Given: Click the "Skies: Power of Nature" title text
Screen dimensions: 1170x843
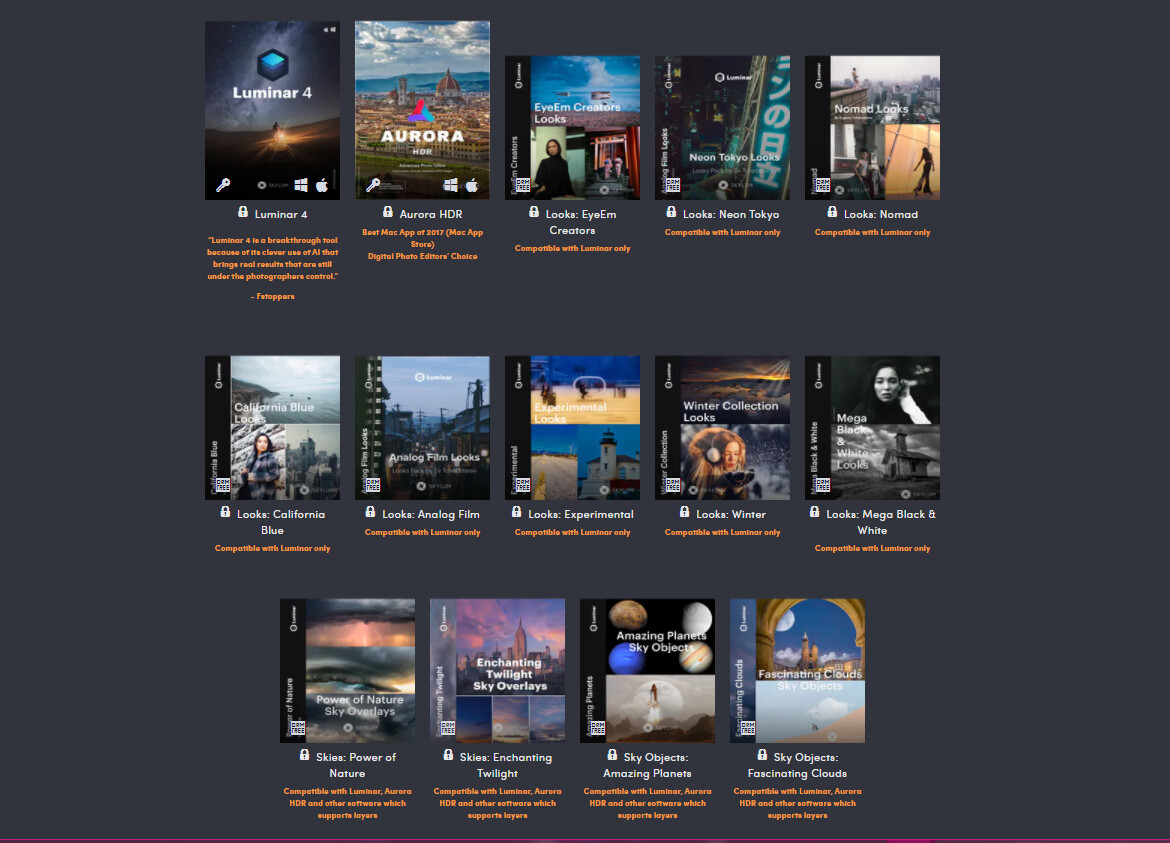Looking at the screenshot, I should coord(355,765).
